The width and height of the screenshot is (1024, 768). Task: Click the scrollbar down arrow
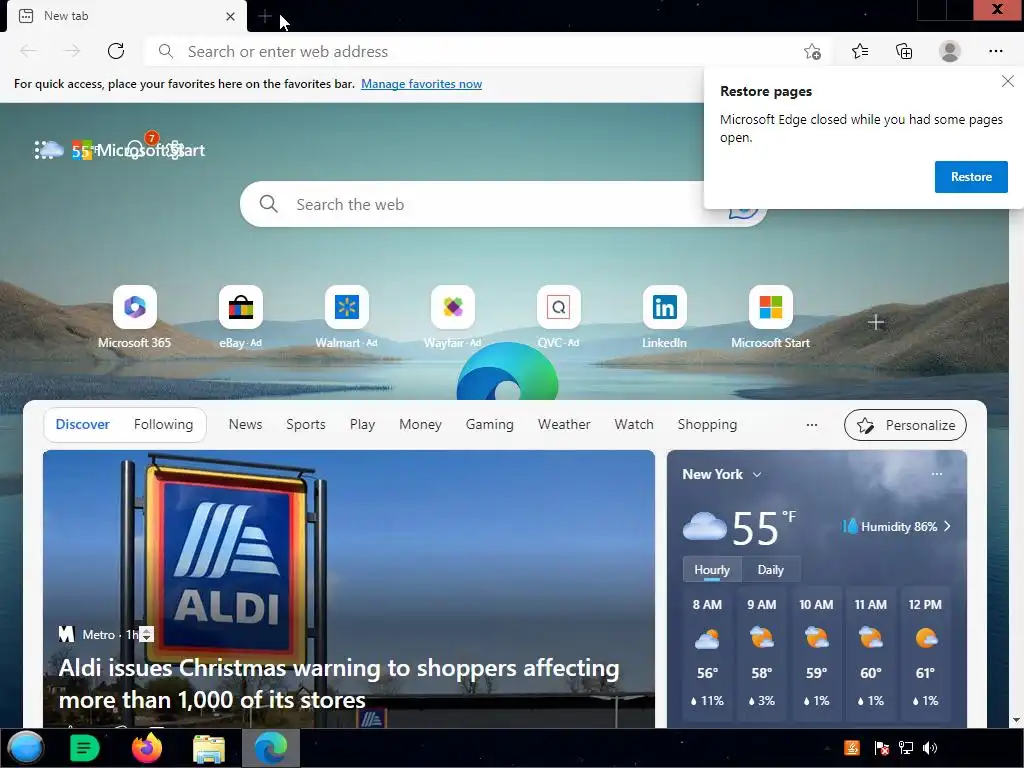coord(1016,720)
